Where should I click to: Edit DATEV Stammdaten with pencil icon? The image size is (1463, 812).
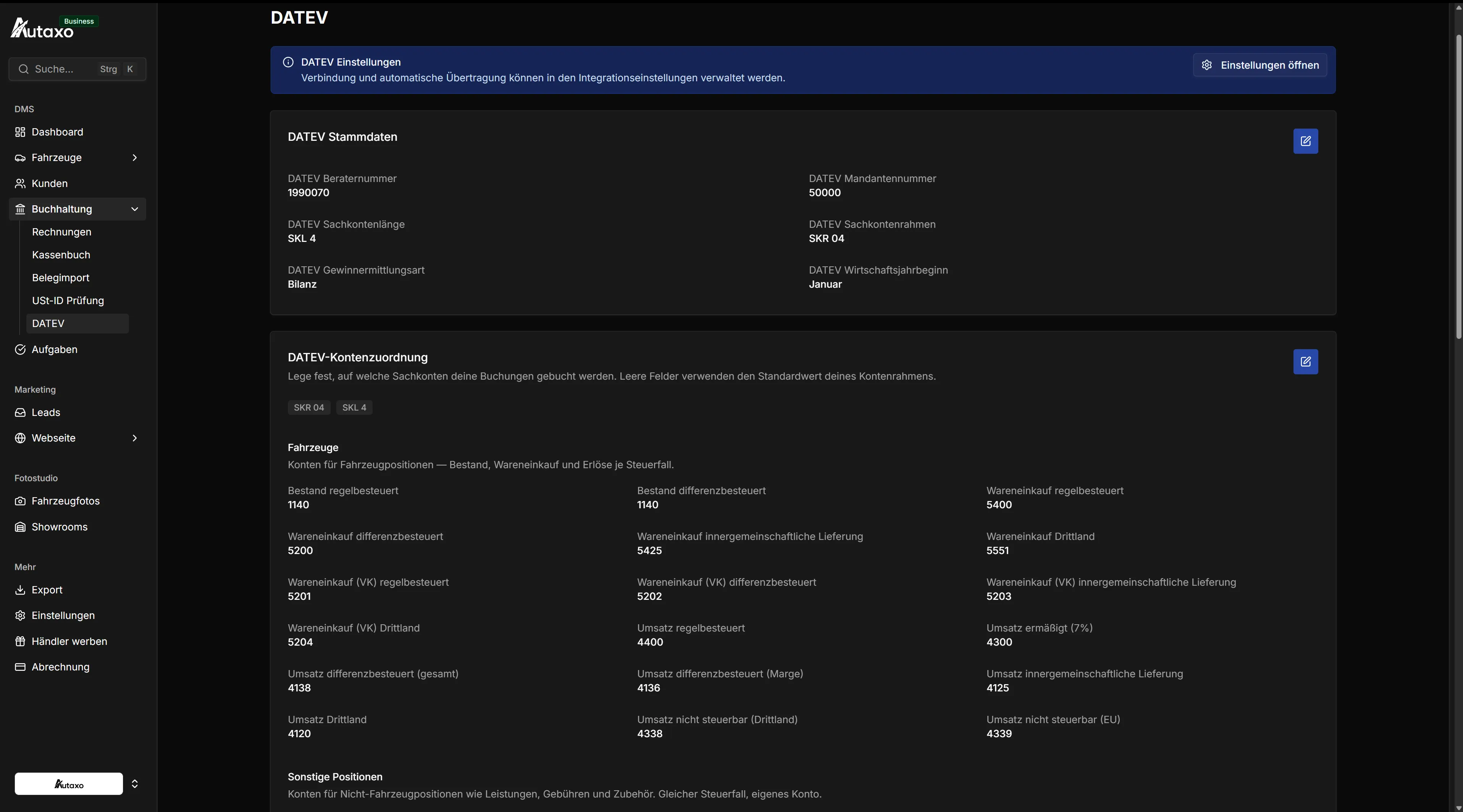pos(1306,141)
